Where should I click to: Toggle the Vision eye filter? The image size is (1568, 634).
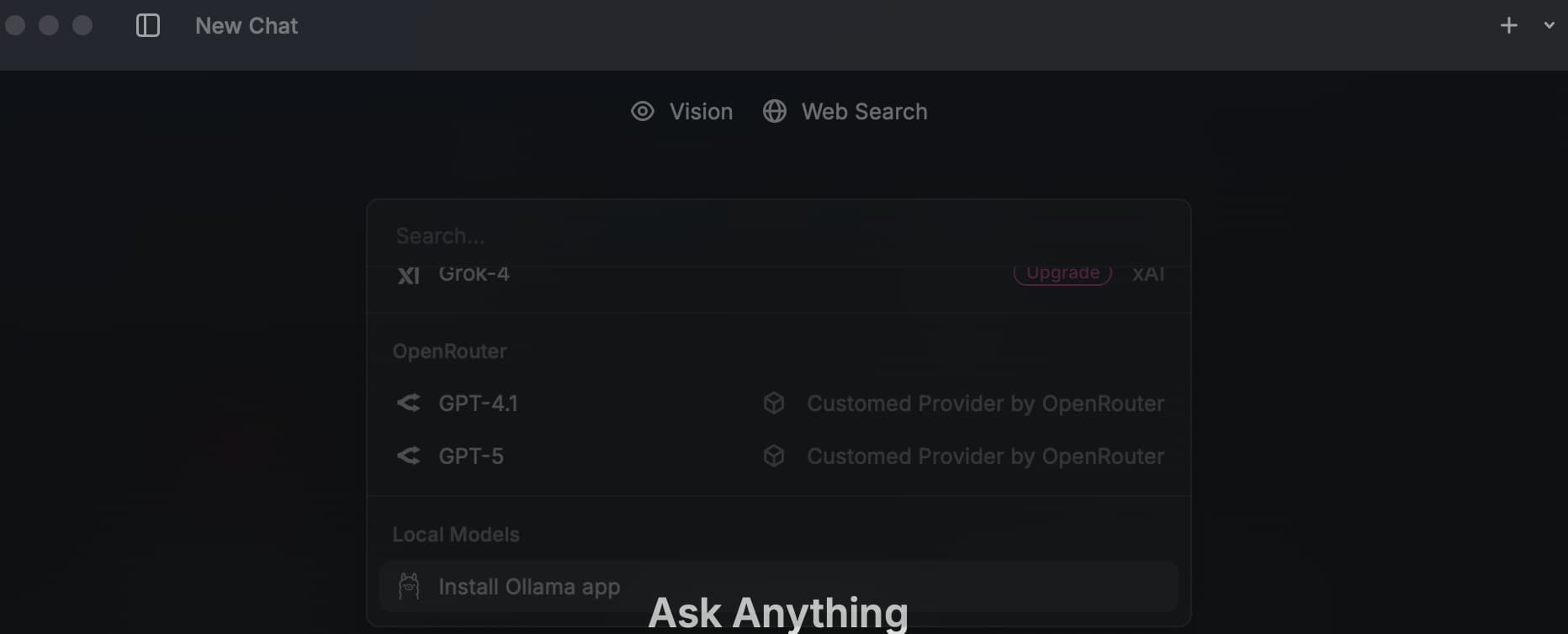click(681, 111)
